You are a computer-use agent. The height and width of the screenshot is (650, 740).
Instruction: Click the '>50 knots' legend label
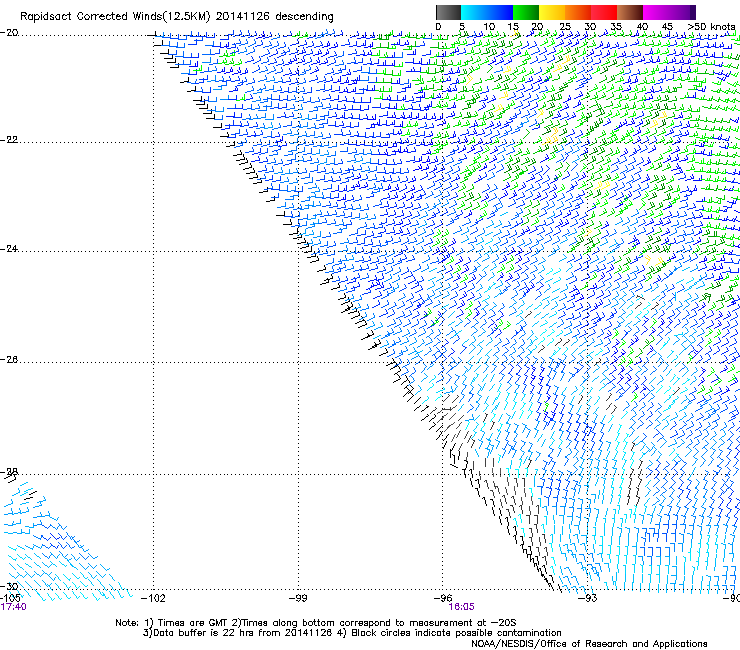click(711, 27)
